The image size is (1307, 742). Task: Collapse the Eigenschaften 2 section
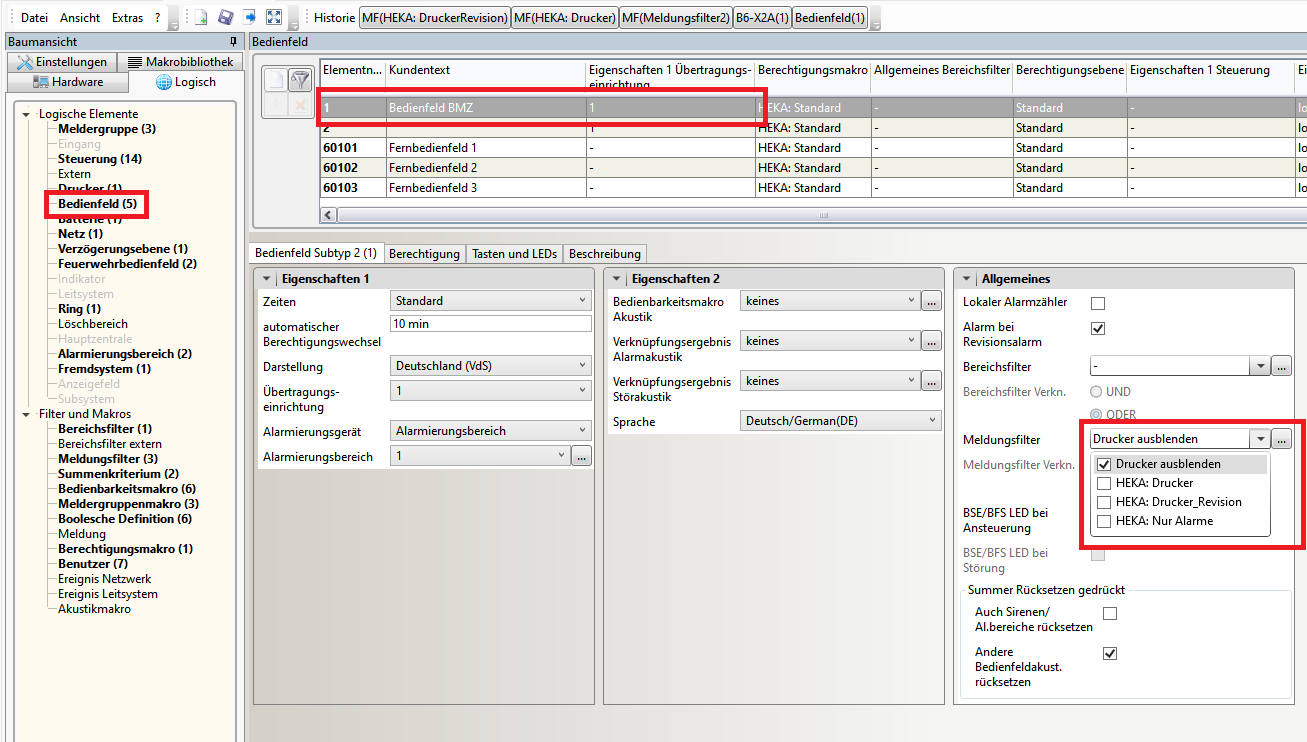point(617,279)
